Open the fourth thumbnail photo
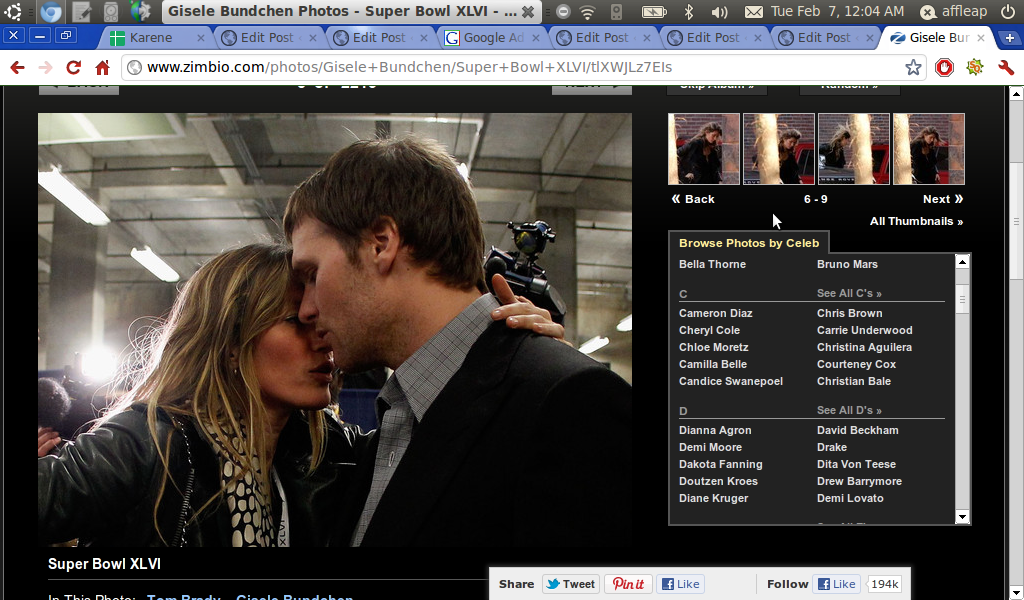 pos(929,149)
